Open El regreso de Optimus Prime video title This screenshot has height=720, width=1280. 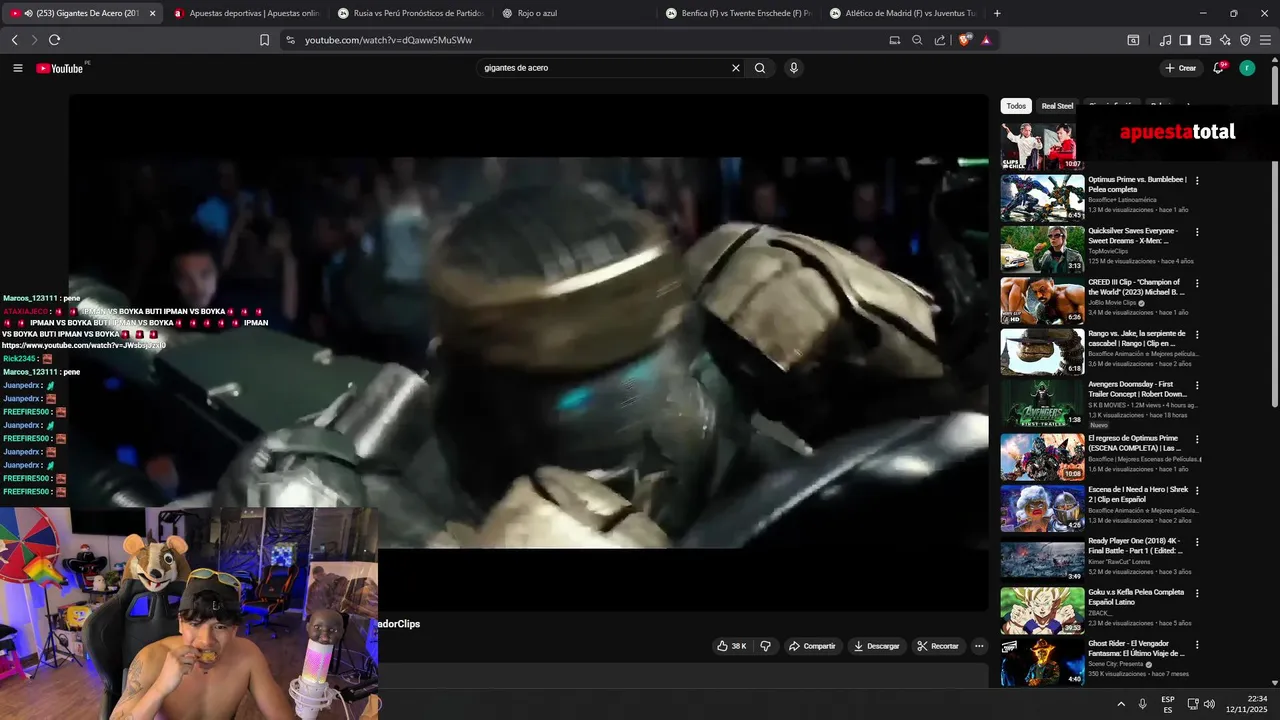tap(1133, 442)
